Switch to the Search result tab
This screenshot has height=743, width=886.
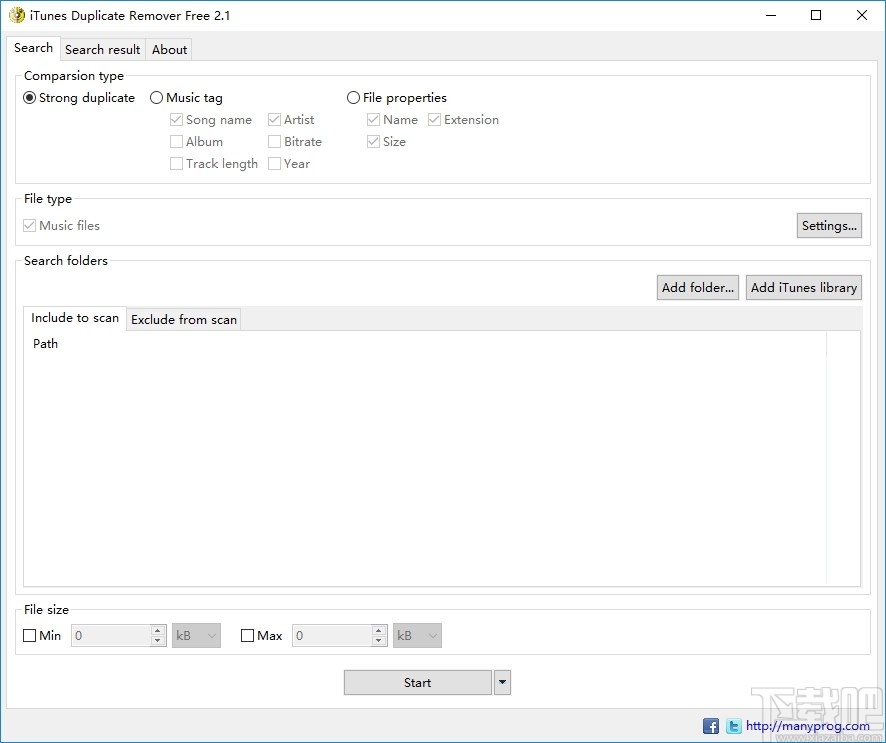point(102,49)
